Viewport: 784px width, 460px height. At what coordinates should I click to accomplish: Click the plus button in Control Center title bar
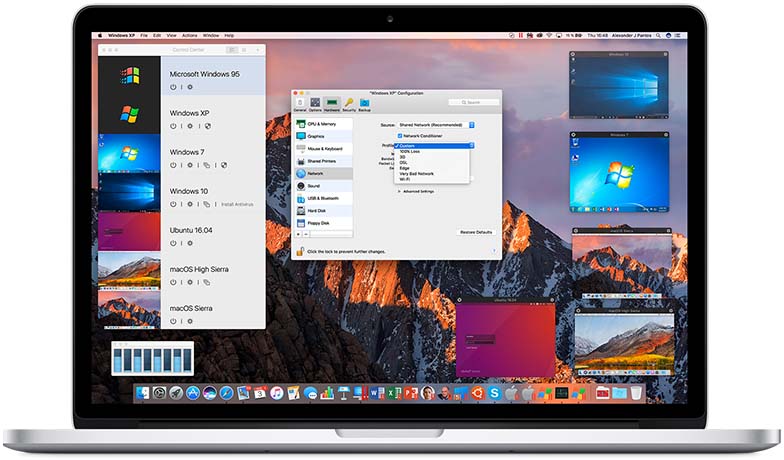click(x=258, y=50)
